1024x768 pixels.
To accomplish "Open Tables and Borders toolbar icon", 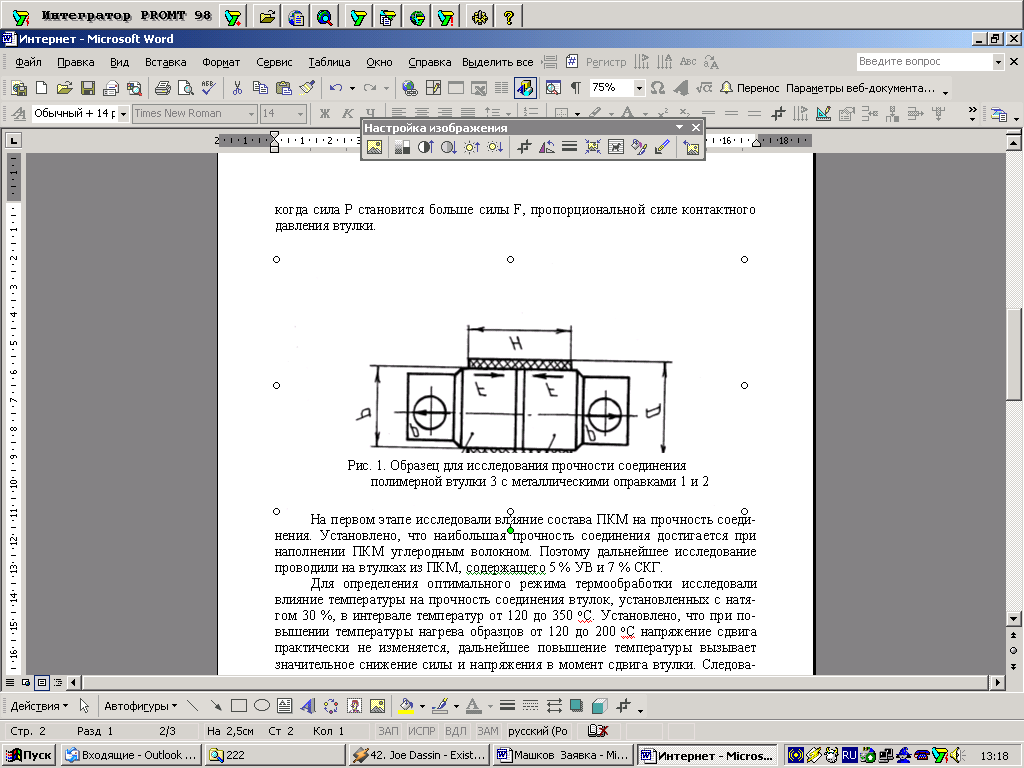I will 433,88.
